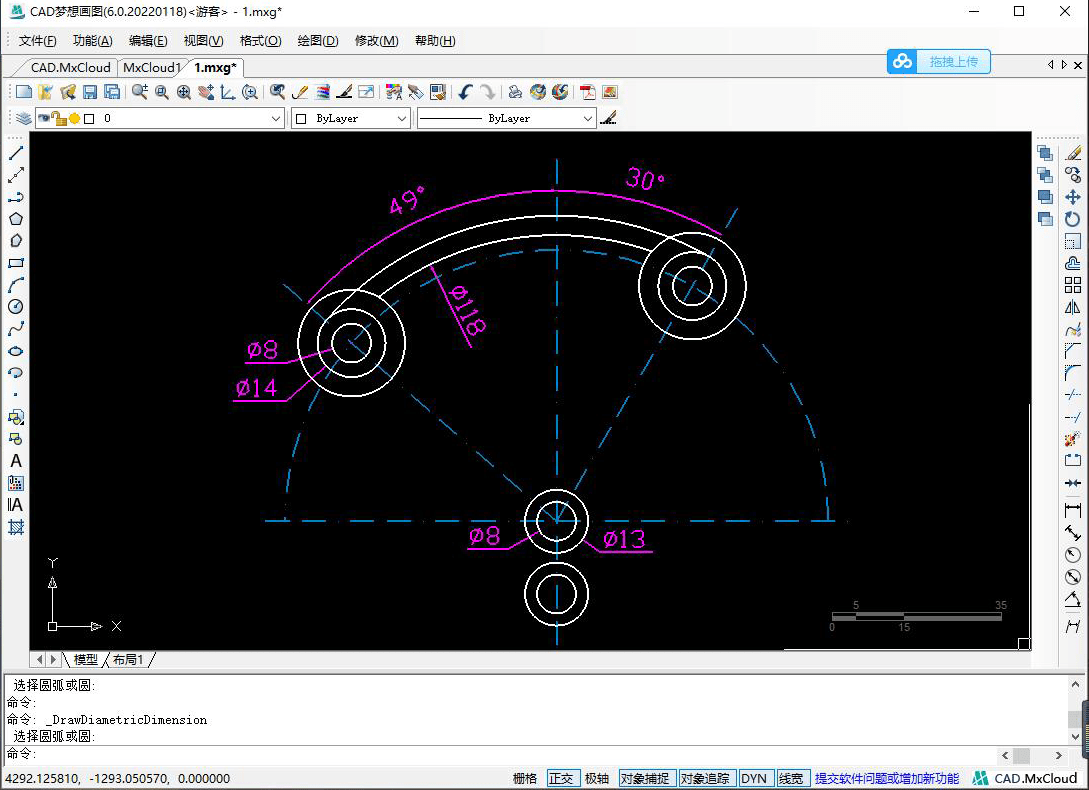1089x790 pixels.
Task: Click 提交软件问题或增加新功能 link
Action: [x=886, y=778]
